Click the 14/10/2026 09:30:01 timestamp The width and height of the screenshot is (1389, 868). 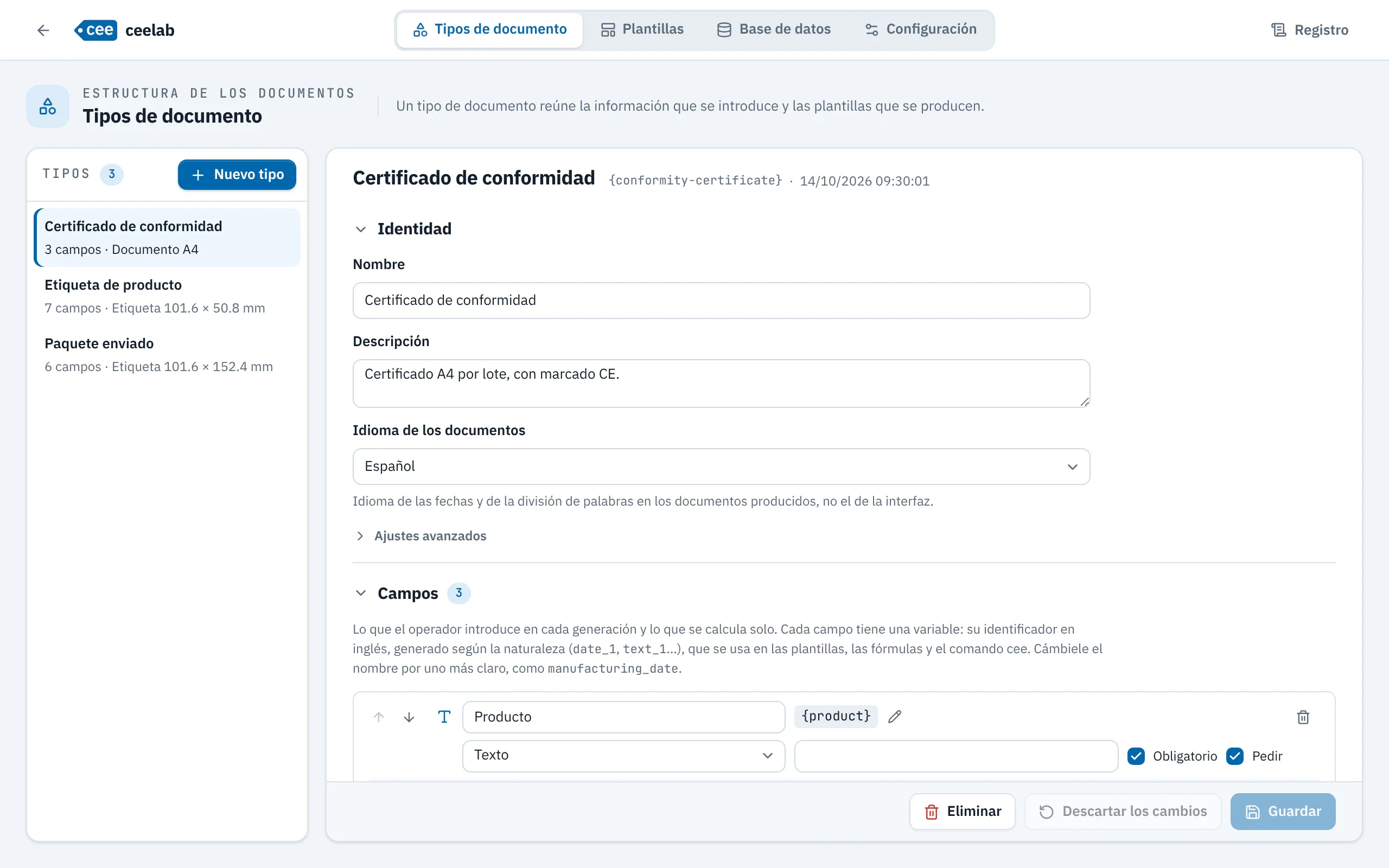pos(864,181)
